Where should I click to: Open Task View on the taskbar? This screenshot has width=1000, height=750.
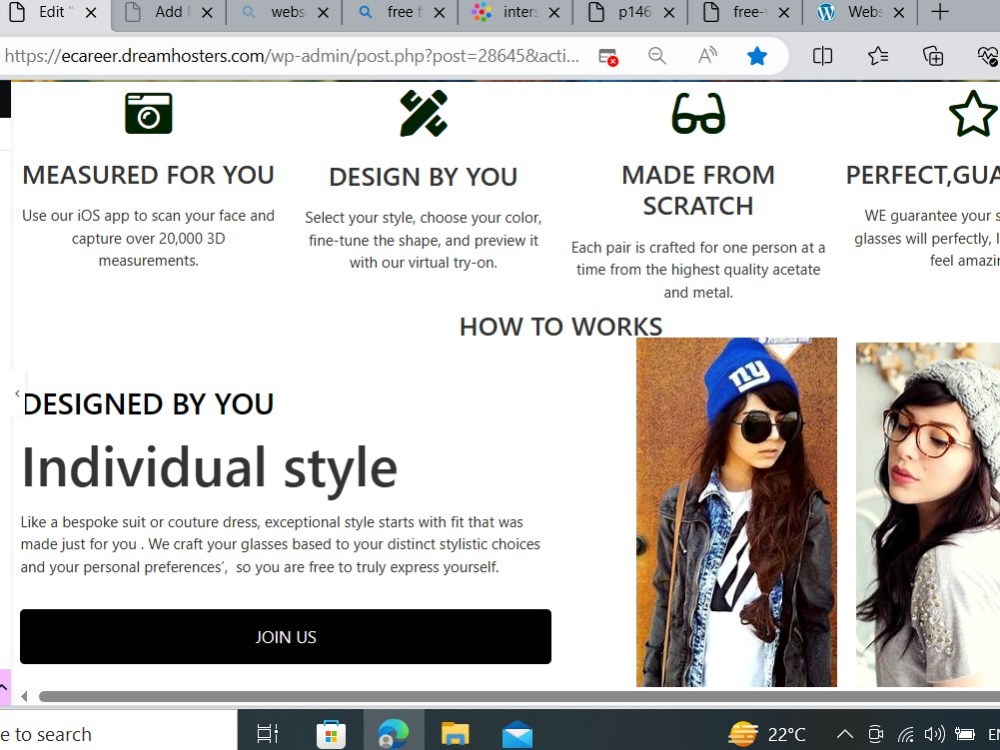point(268,734)
